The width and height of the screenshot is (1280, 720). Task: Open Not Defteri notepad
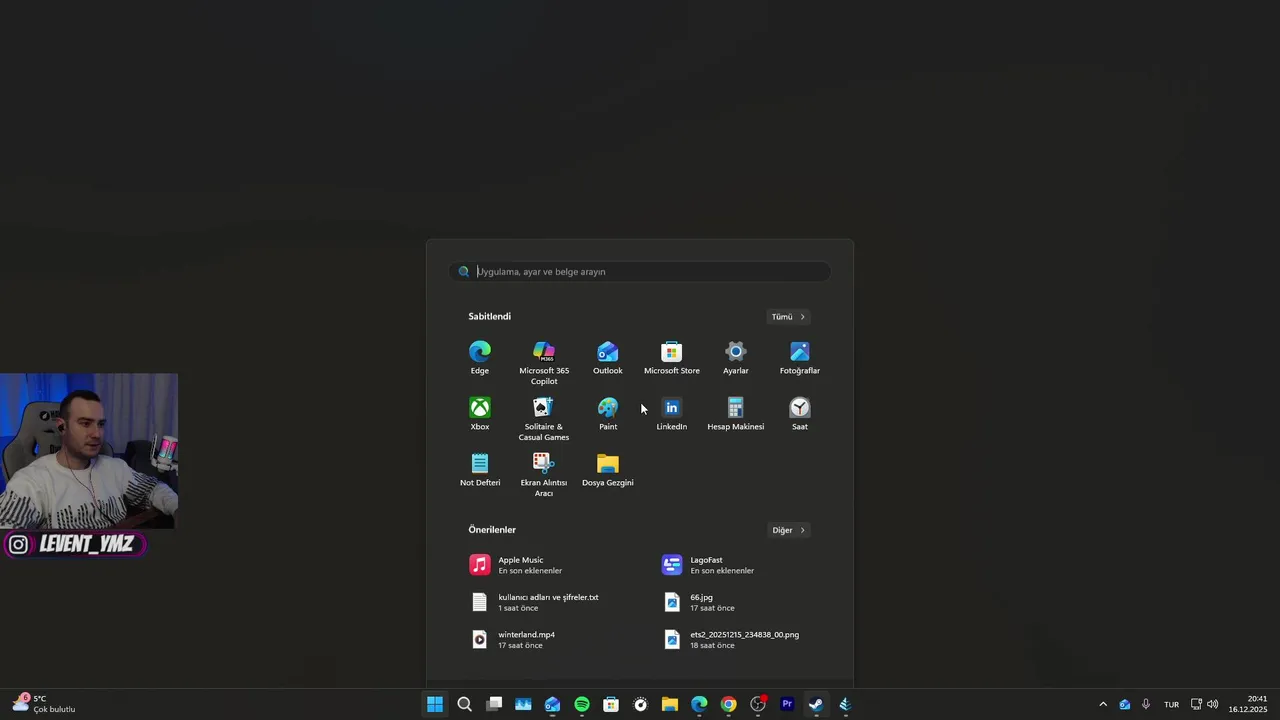tap(480, 470)
